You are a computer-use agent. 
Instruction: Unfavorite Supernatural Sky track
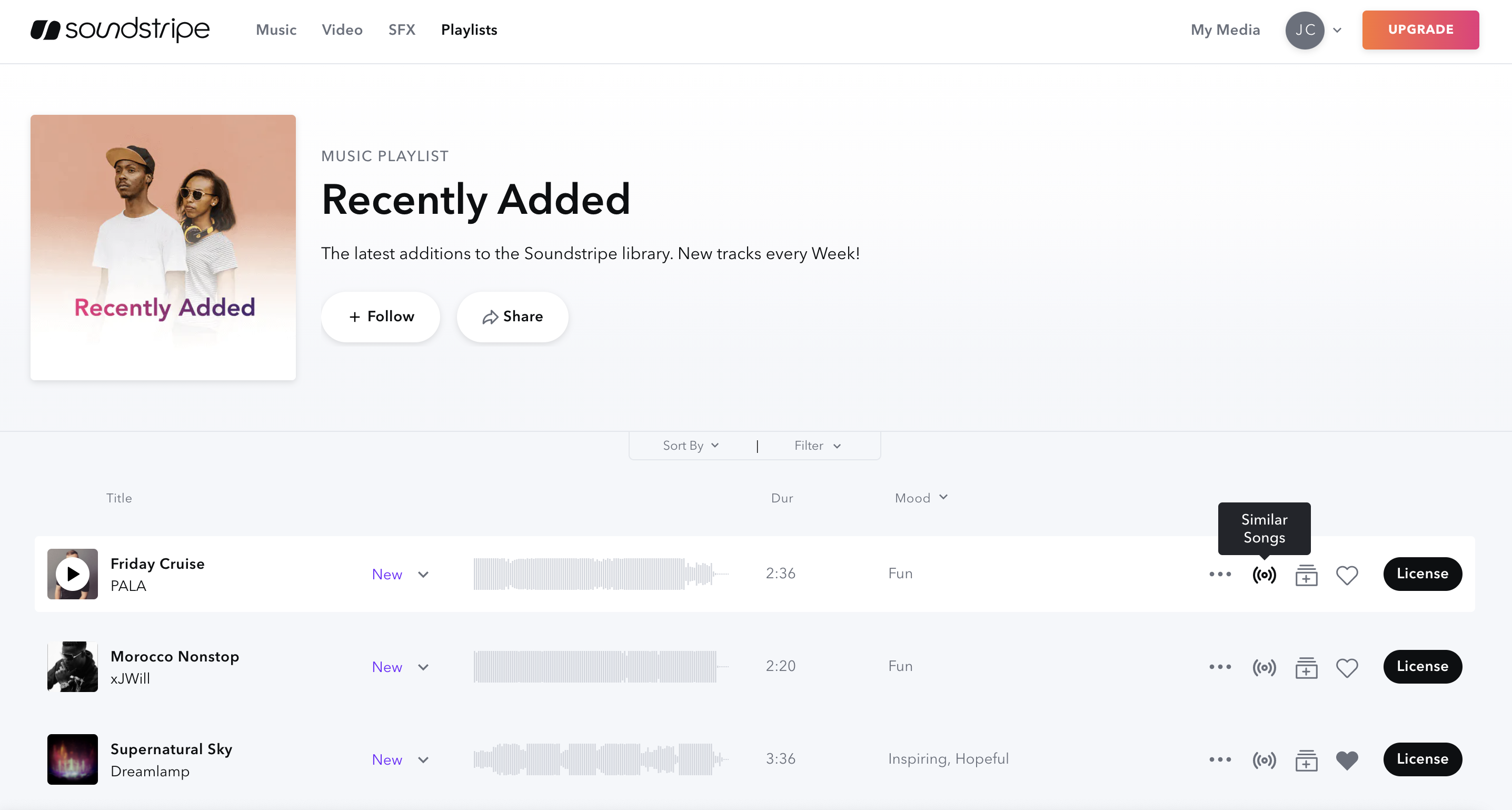tap(1347, 760)
